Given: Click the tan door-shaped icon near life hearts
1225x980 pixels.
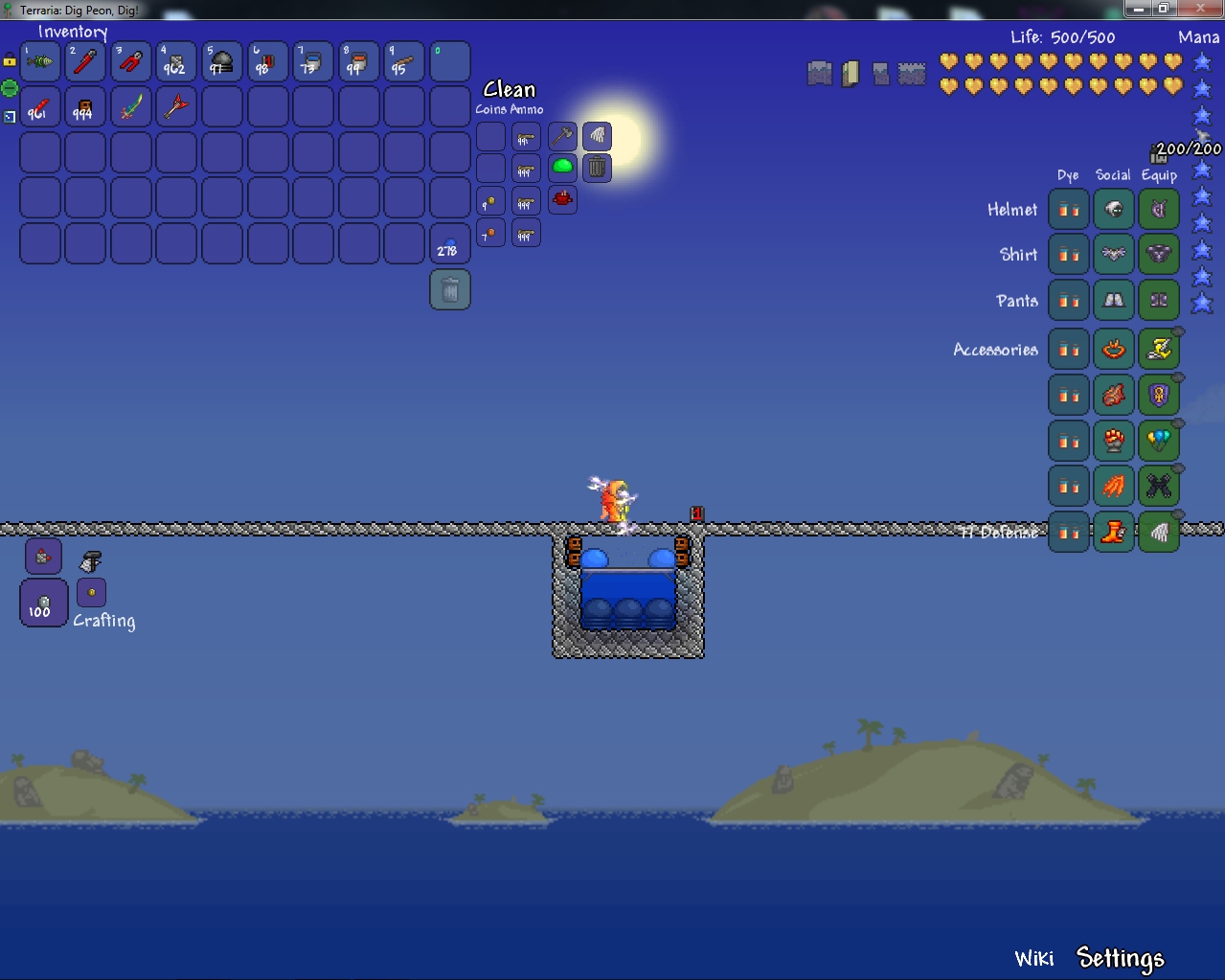Looking at the screenshot, I should pyautogui.click(x=851, y=74).
